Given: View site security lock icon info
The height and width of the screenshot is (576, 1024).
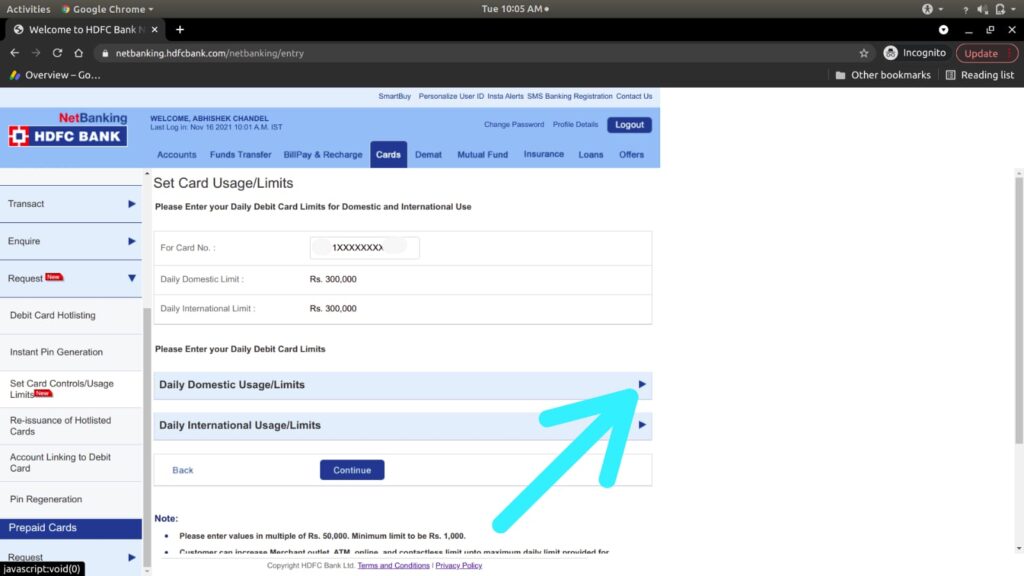Looking at the screenshot, I should click(105, 54).
